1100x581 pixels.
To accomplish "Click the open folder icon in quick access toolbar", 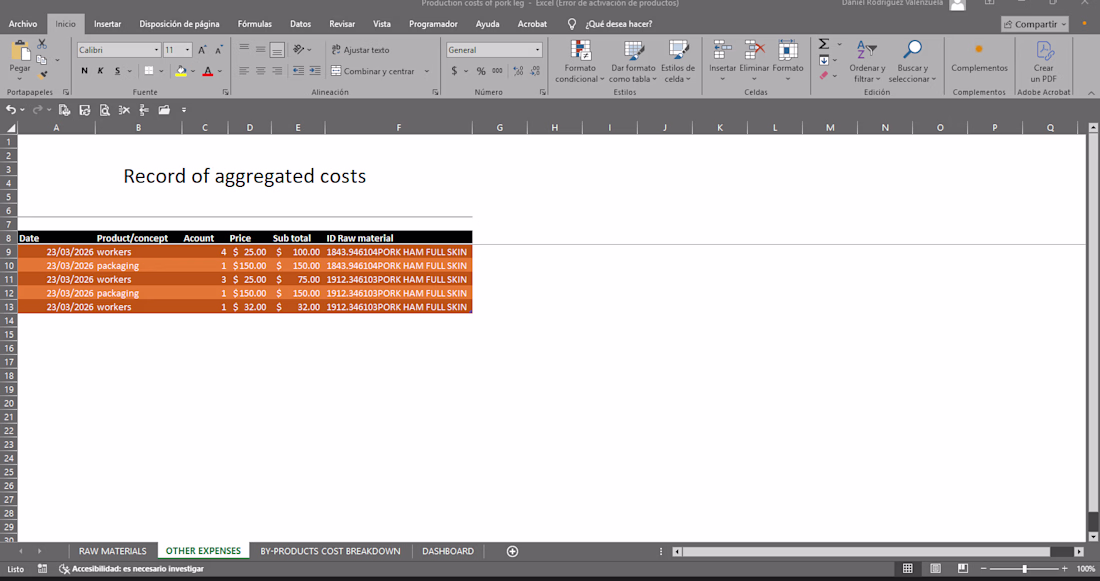I will tap(164, 109).
